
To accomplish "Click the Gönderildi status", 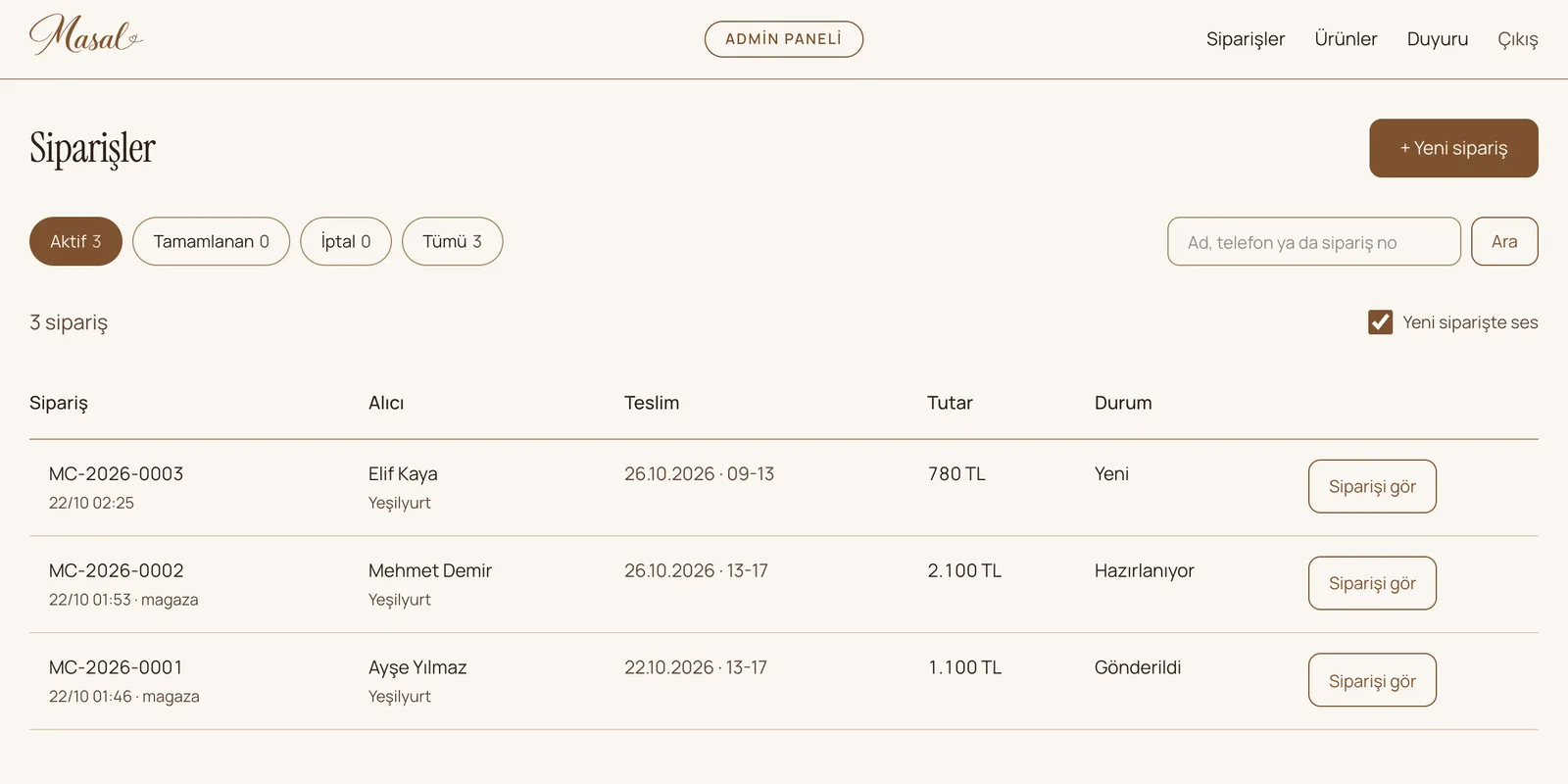I will pyautogui.click(x=1138, y=667).
